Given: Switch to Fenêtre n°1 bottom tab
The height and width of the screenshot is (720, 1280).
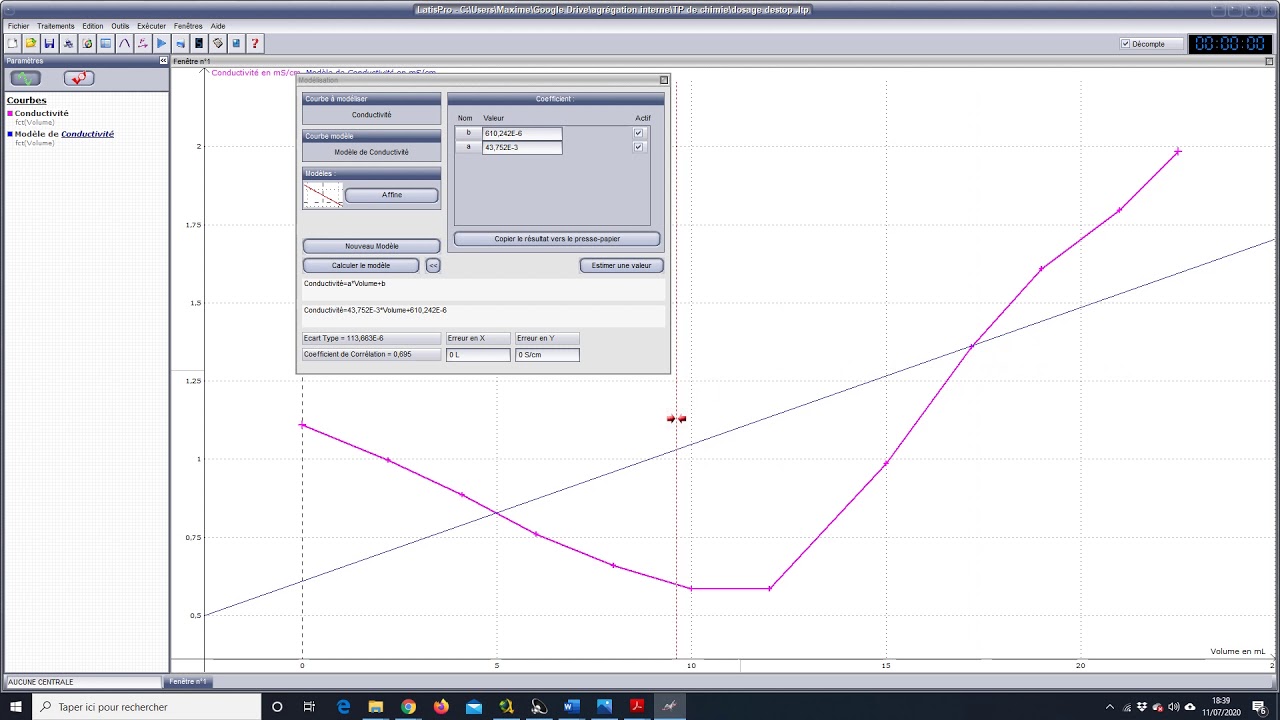Looking at the screenshot, I should (188, 682).
